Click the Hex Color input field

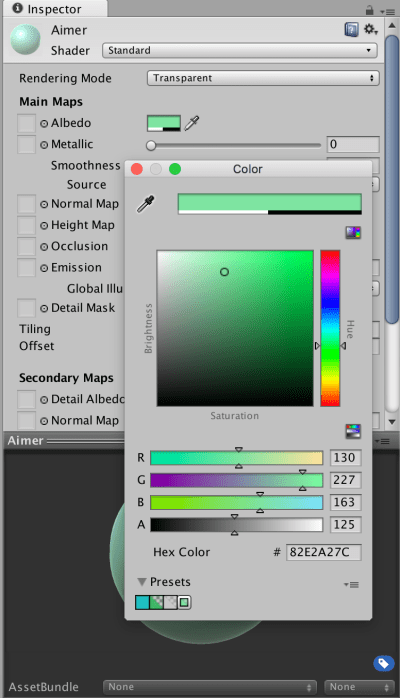pyautogui.click(x=323, y=552)
